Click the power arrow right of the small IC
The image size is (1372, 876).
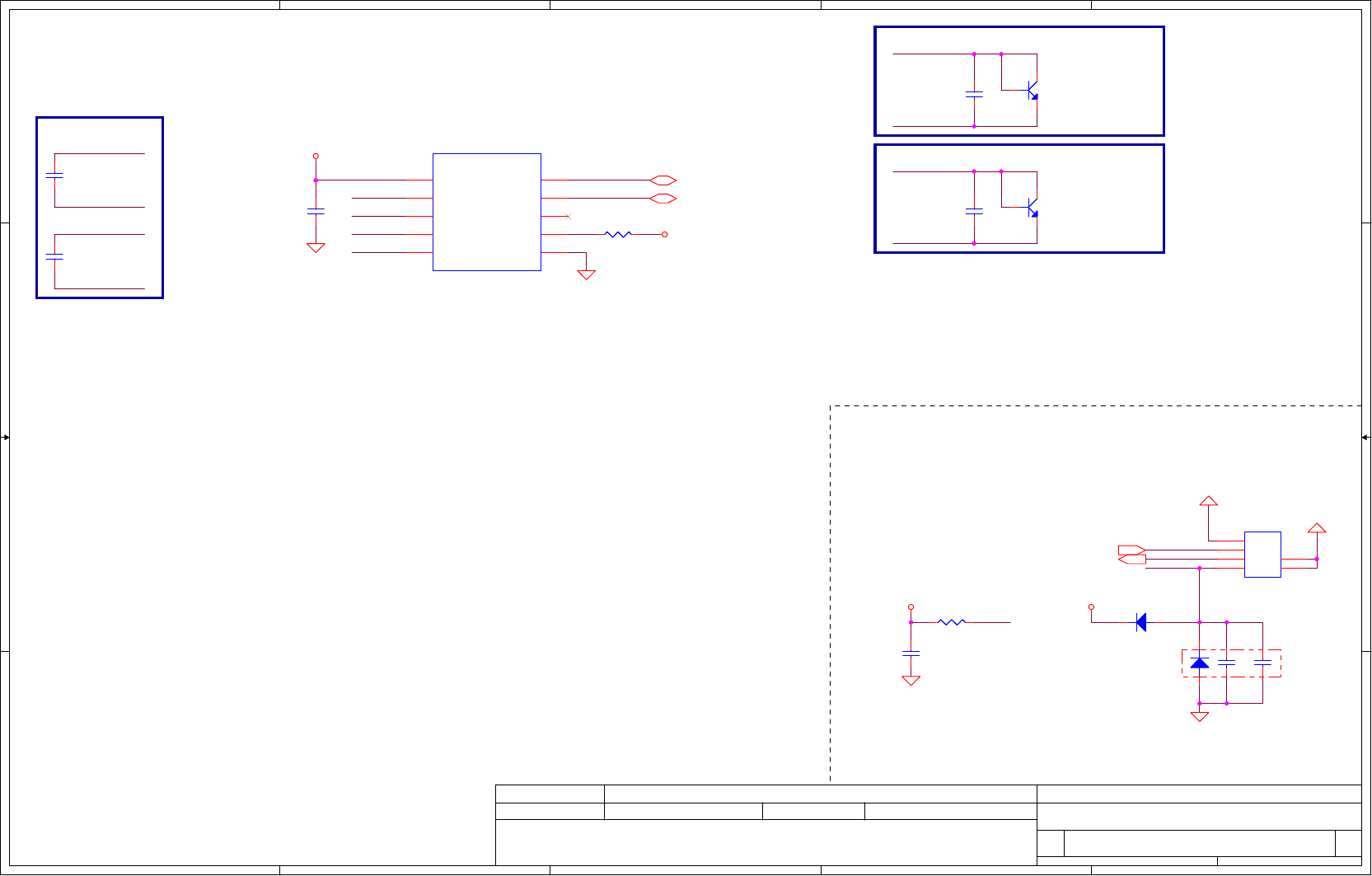click(x=1317, y=528)
